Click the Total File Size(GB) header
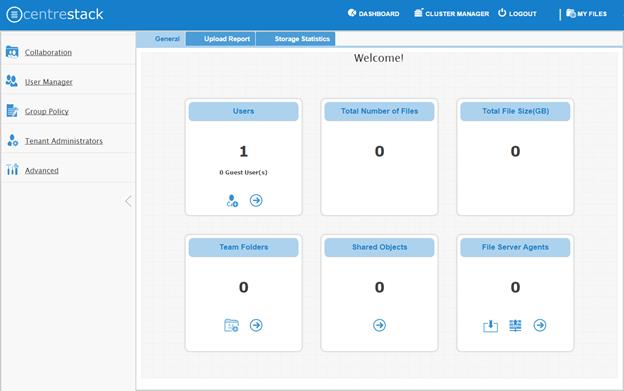This screenshot has width=624, height=391. click(x=515, y=111)
